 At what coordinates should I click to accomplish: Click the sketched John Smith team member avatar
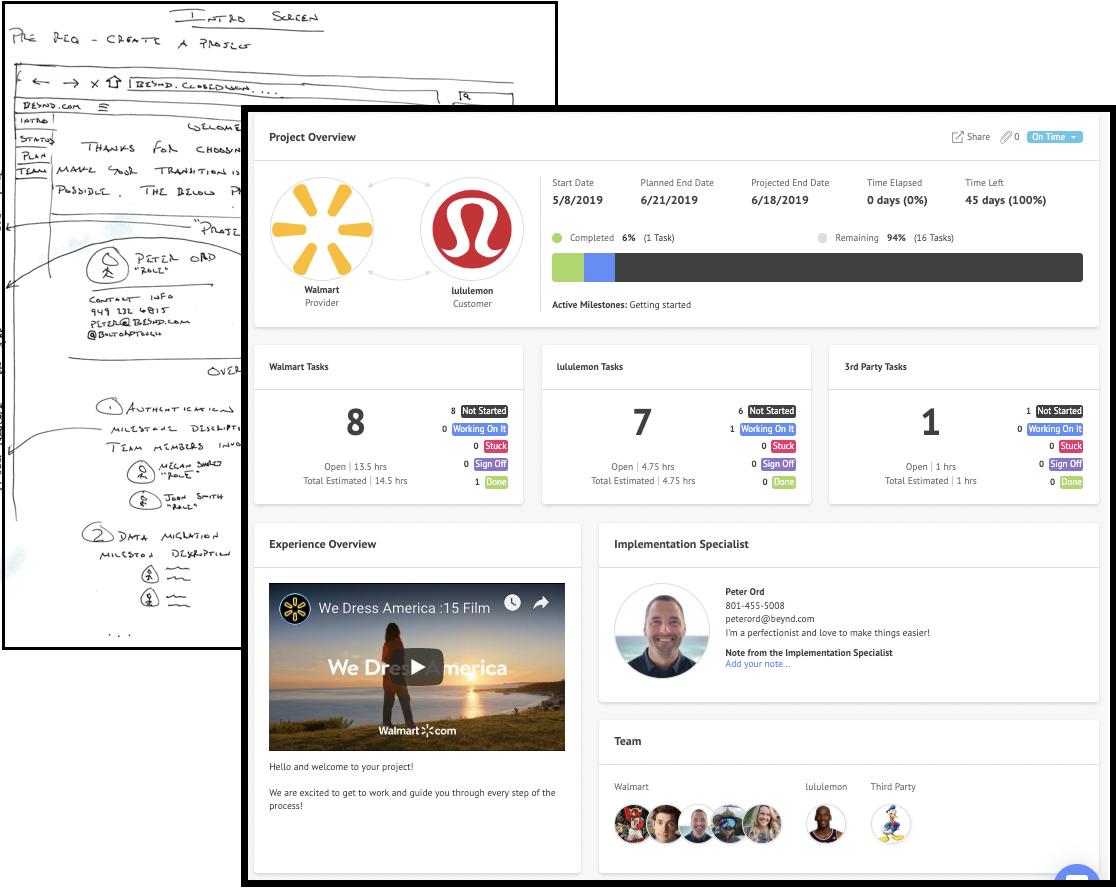(144, 501)
